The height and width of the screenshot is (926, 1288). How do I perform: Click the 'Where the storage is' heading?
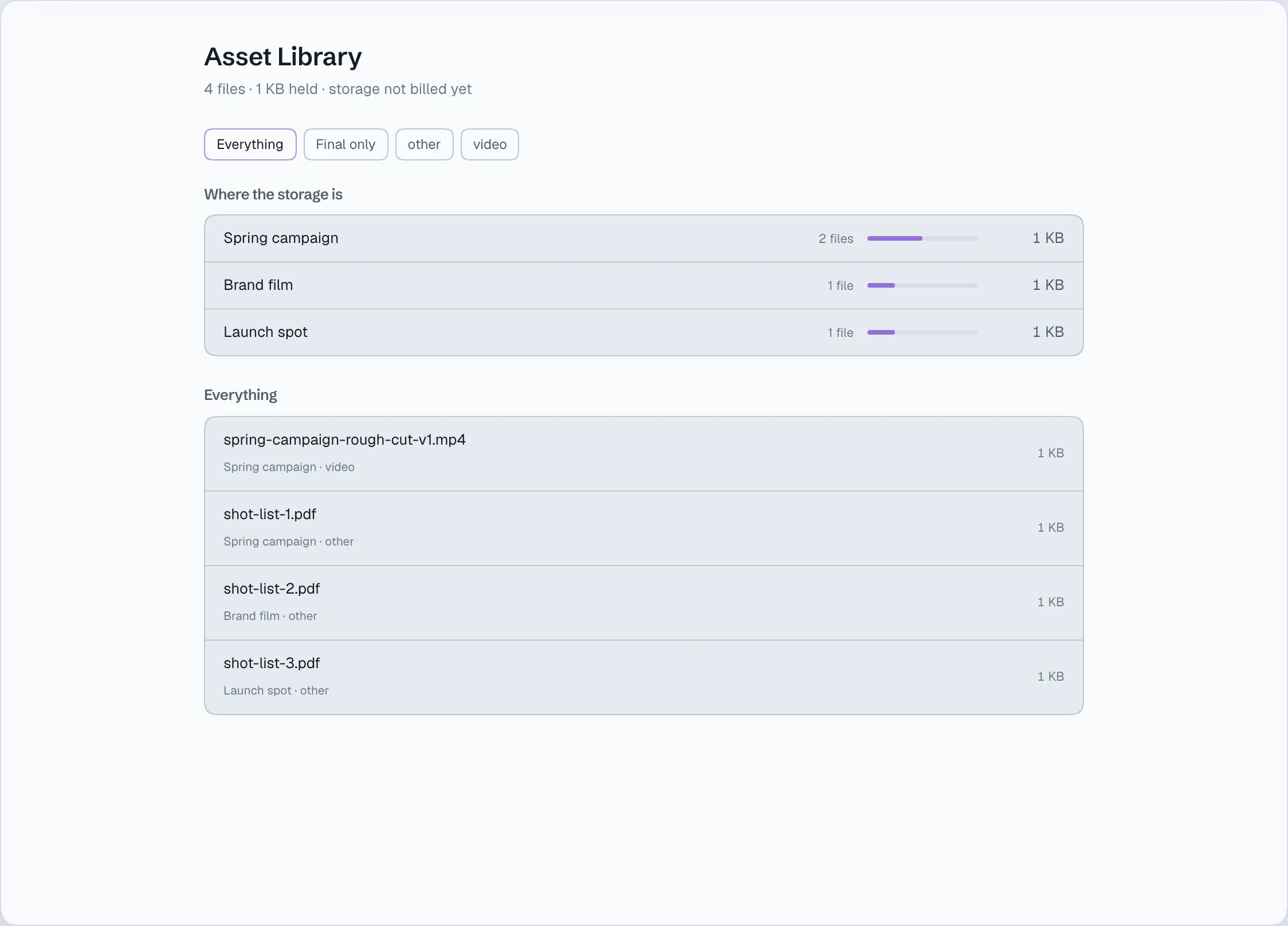coord(273,195)
